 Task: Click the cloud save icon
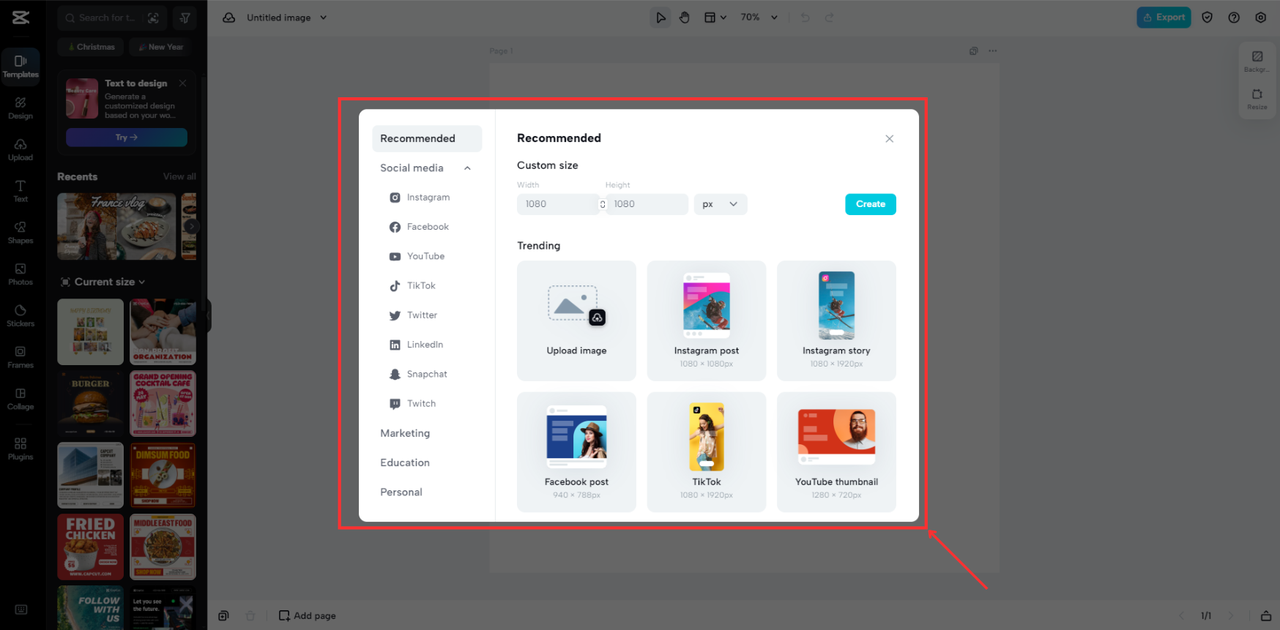tap(229, 17)
